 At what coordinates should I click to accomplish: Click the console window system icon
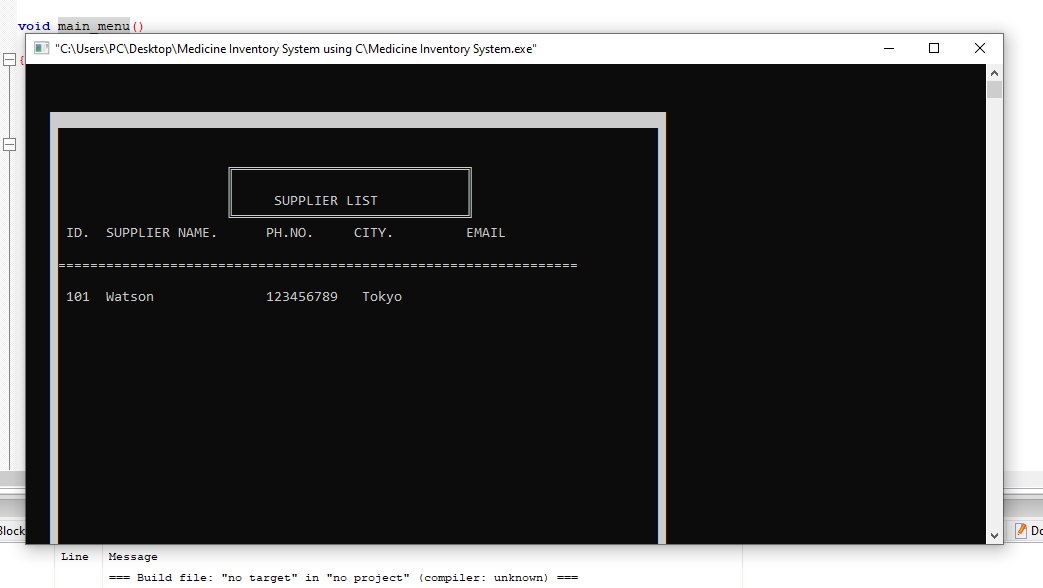(x=41, y=48)
